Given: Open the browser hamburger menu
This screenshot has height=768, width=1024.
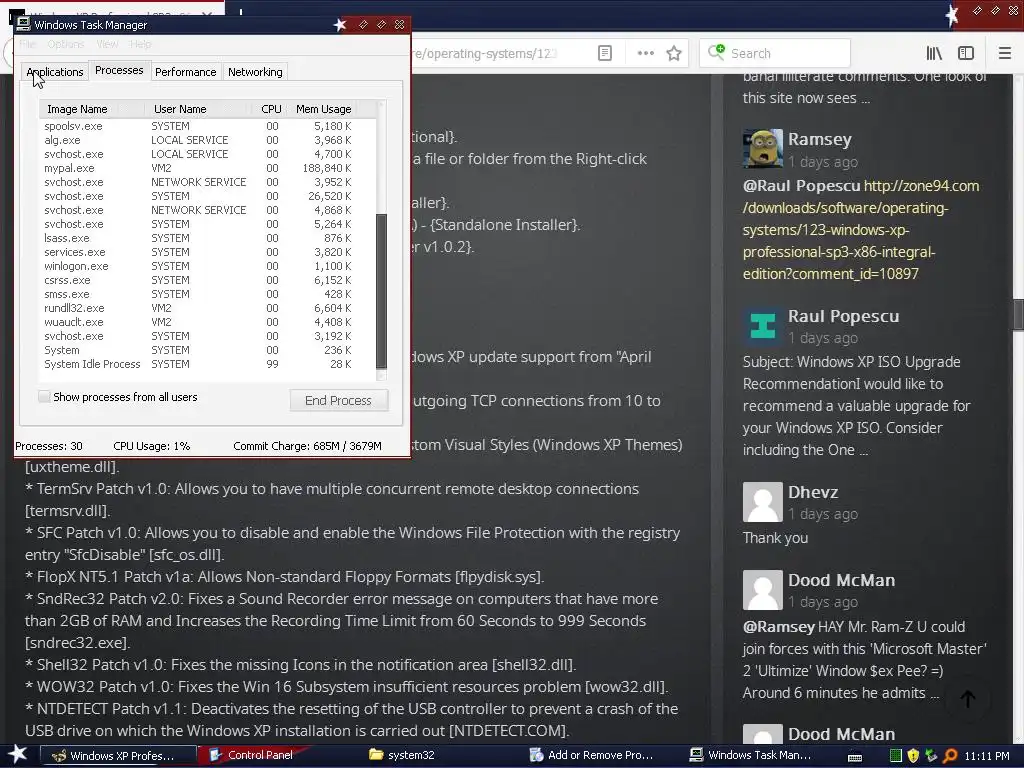Looking at the screenshot, I should [x=1004, y=53].
